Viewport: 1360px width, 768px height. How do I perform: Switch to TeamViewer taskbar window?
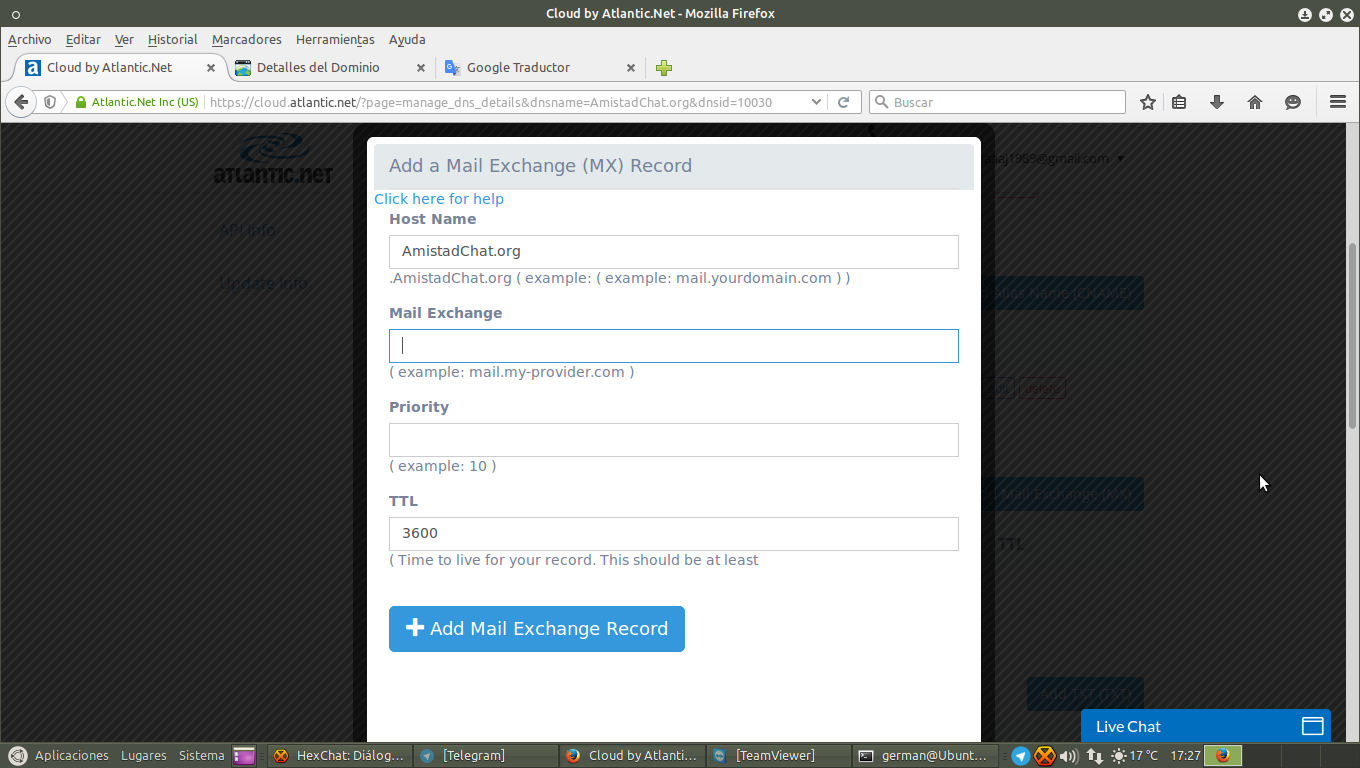click(778, 756)
